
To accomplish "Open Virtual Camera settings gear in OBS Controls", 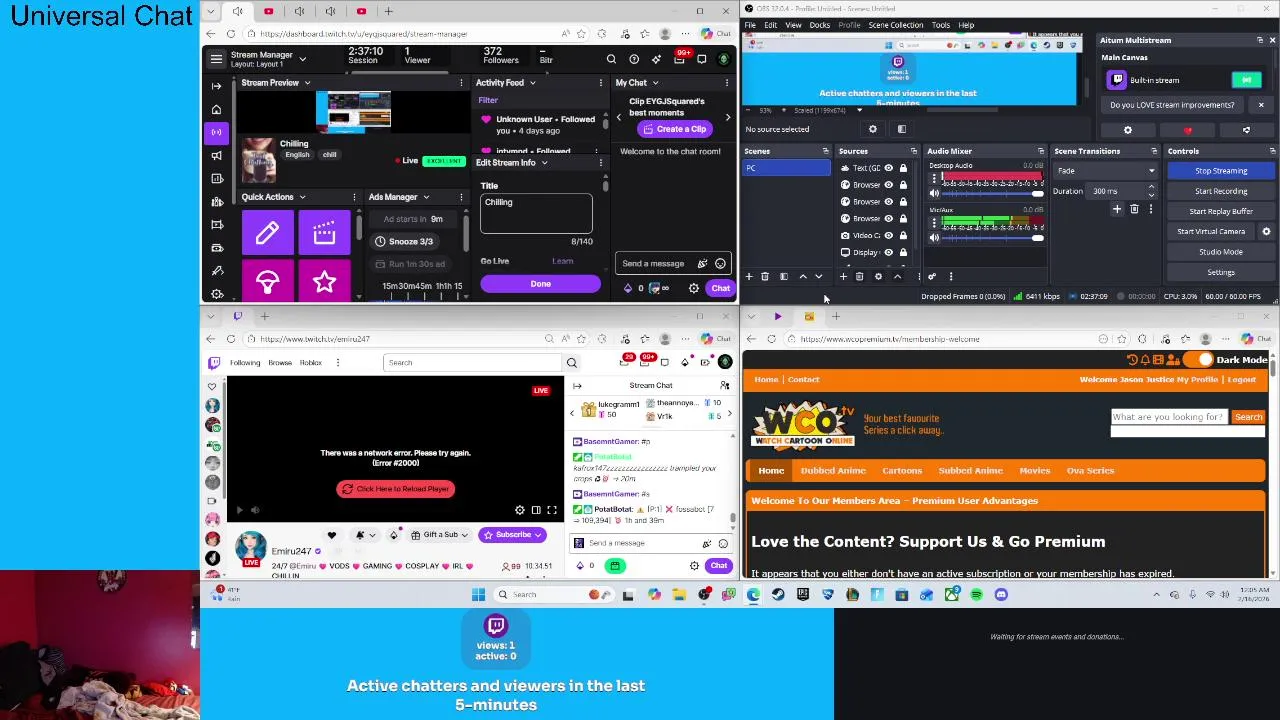I will coord(1266,231).
